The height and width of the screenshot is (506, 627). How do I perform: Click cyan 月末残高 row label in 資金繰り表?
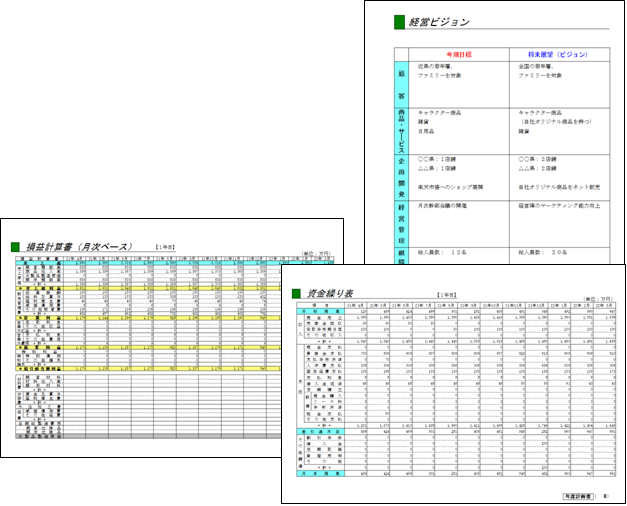click(x=321, y=473)
